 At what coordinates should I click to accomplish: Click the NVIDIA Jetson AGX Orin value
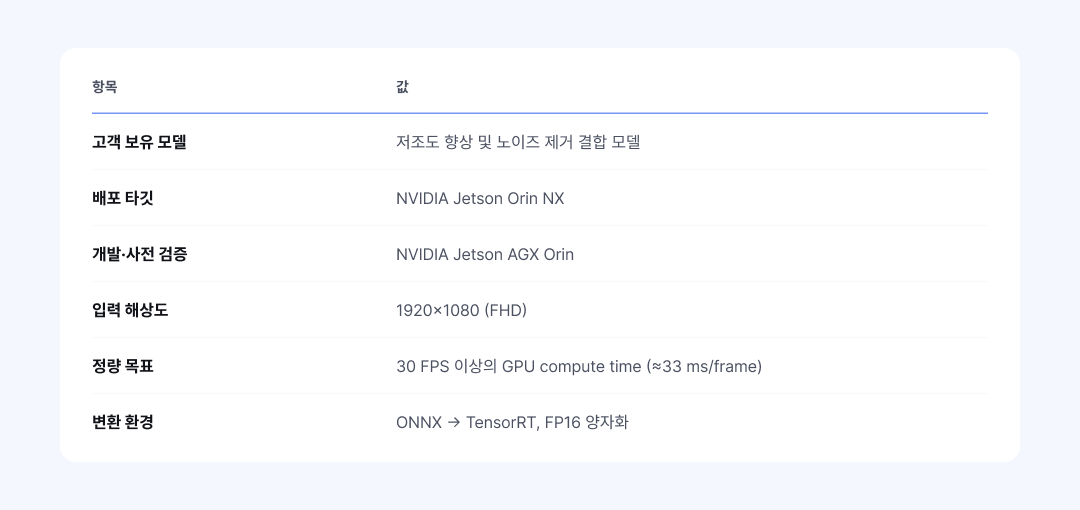[485, 254]
